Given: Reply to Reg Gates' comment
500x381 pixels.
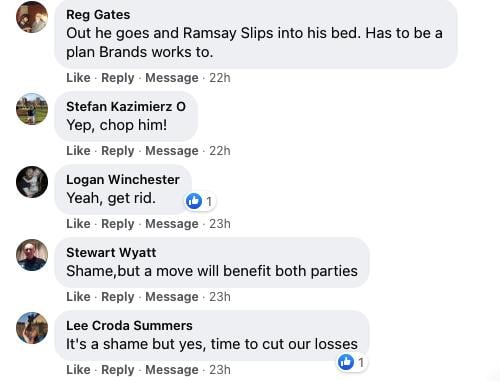Looking at the screenshot, I should [x=118, y=78].
